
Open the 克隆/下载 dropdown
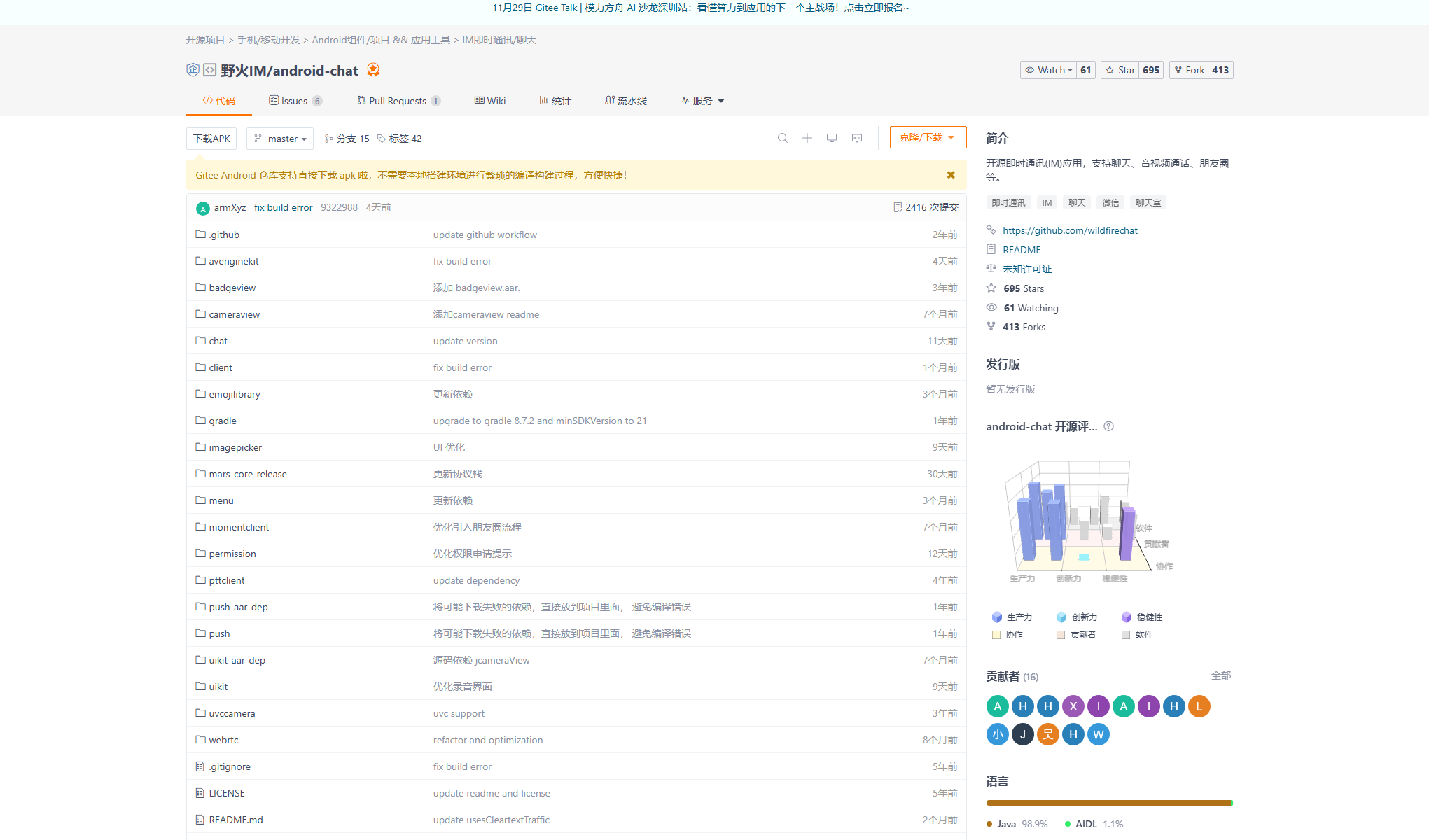pyautogui.click(x=927, y=137)
